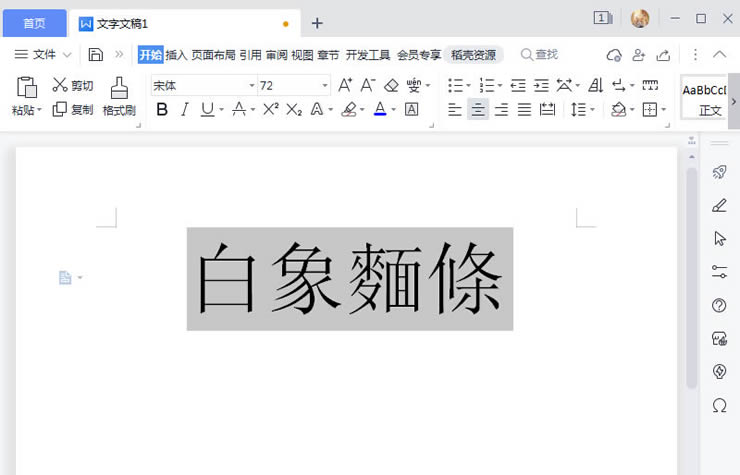This screenshot has height=475, width=740.
Task: Open the 稻壳资源 button
Action: click(x=473, y=55)
